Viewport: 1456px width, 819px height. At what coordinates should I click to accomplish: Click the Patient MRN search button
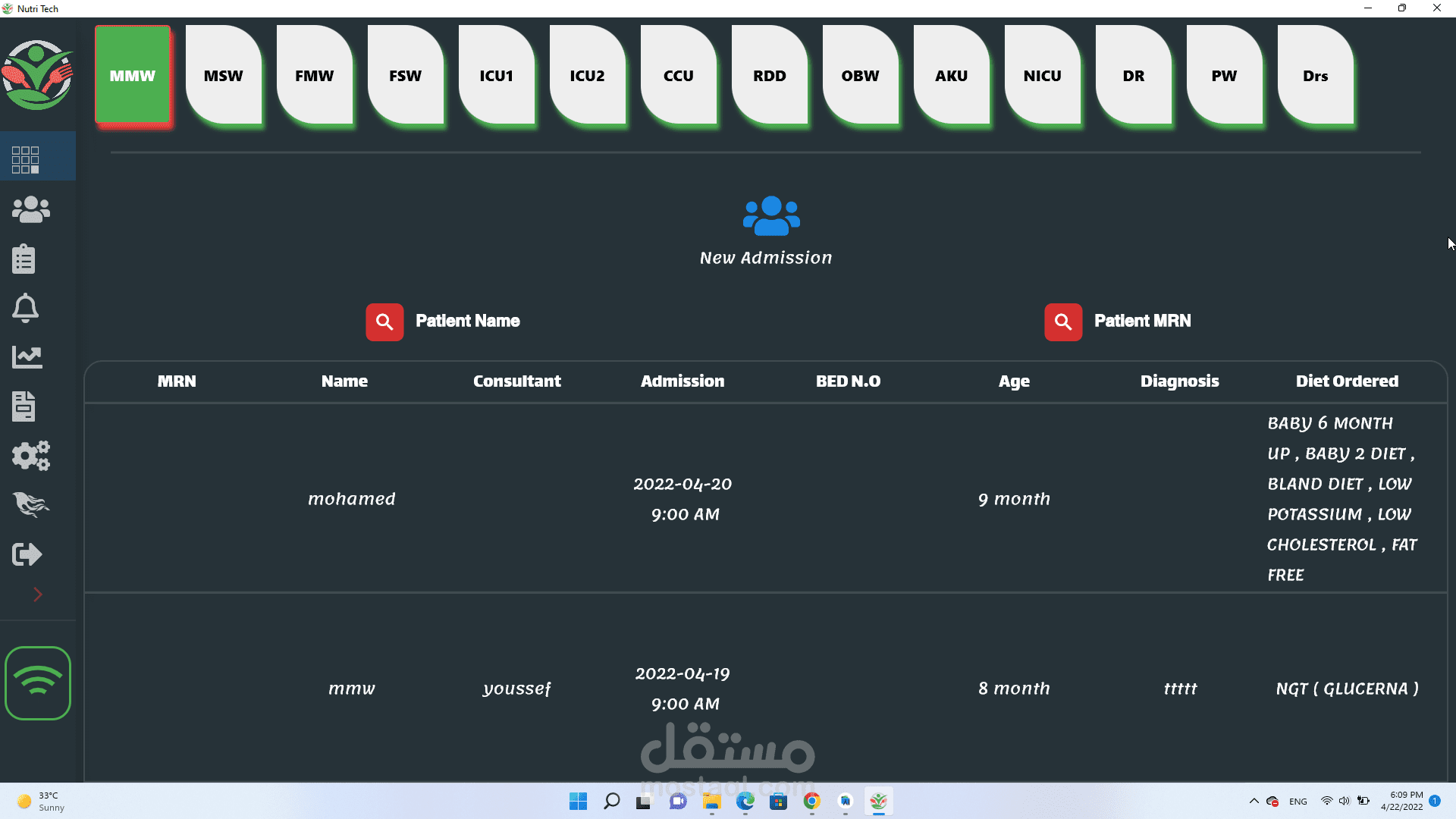point(1063,322)
